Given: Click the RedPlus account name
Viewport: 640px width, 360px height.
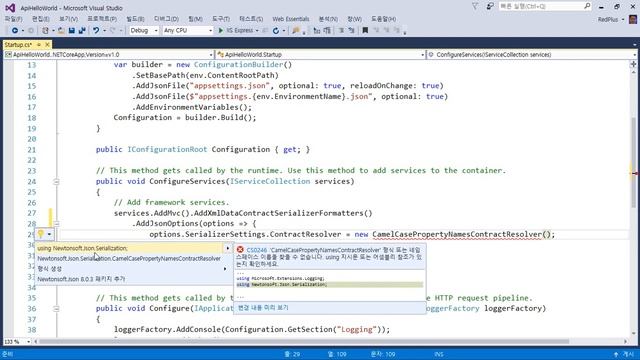Looking at the screenshot, I should tap(608, 20).
